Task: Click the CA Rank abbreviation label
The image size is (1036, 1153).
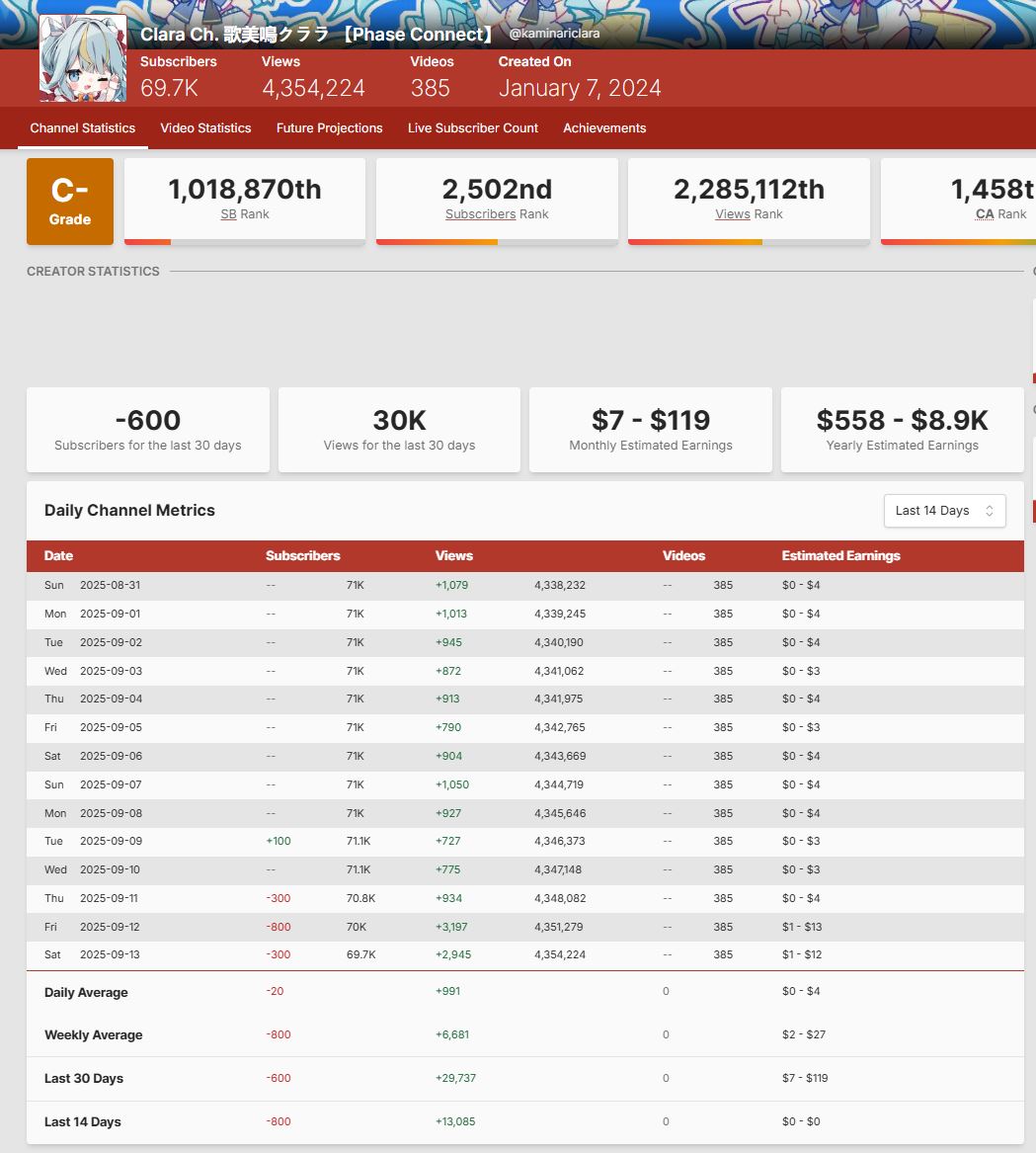Action: click(985, 214)
